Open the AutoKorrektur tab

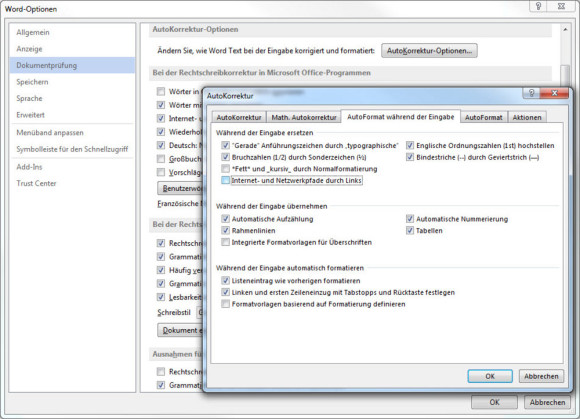click(239, 117)
